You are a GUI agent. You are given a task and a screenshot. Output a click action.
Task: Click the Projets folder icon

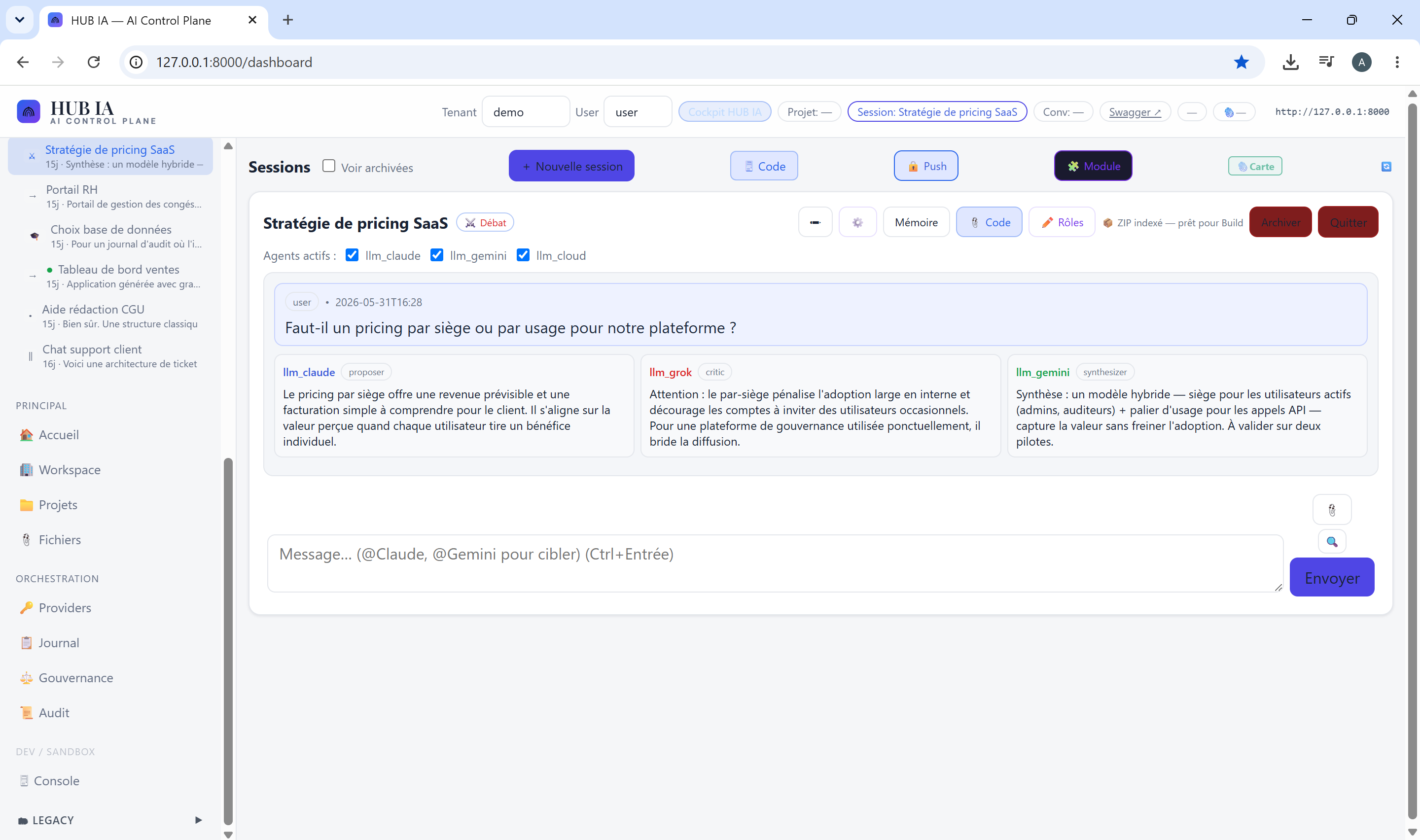pyautogui.click(x=27, y=505)
